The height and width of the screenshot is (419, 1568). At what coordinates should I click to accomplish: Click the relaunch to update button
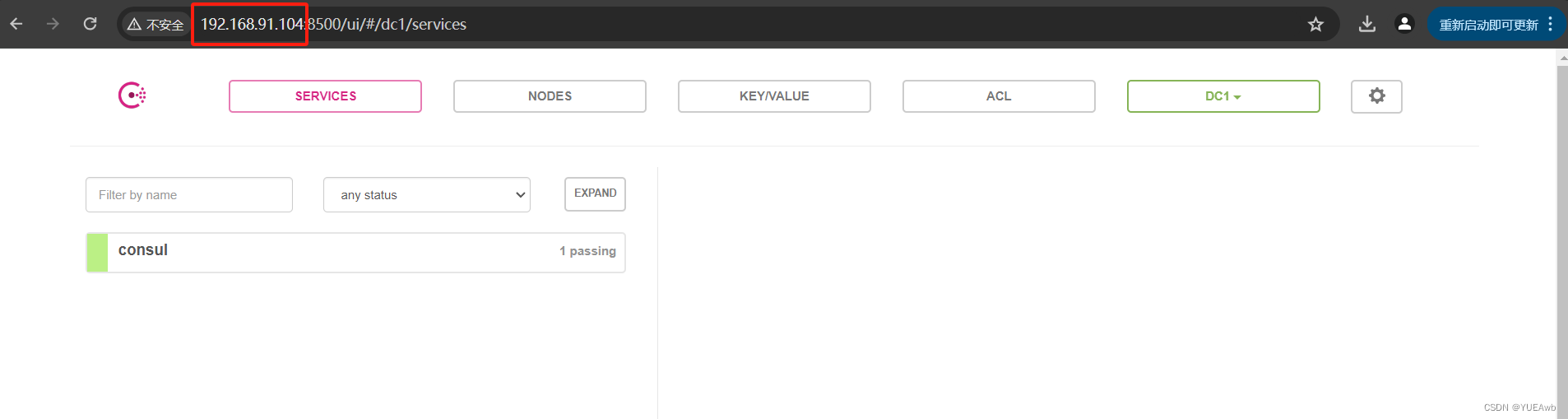pyautogui.click(x=1496, y=25)
